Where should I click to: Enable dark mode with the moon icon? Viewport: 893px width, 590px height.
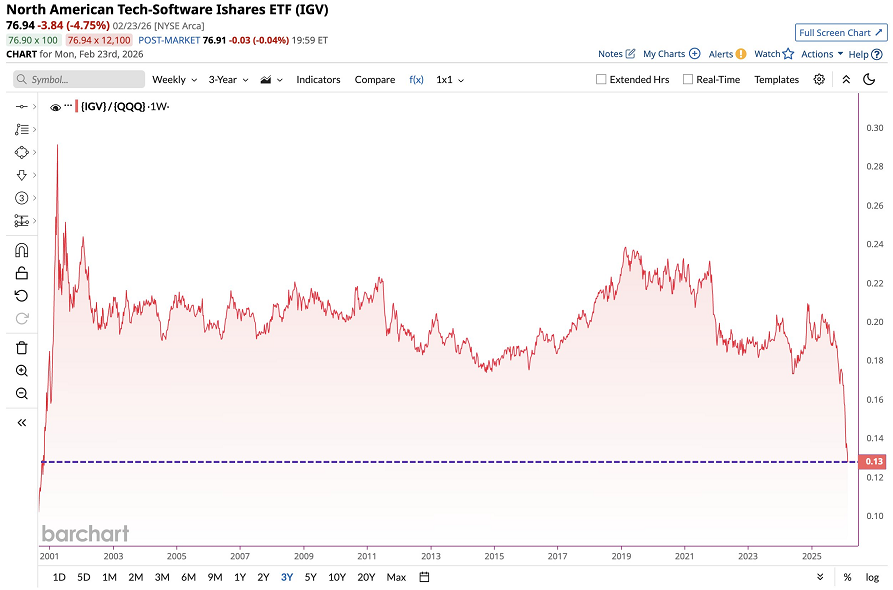click(868, 79)
